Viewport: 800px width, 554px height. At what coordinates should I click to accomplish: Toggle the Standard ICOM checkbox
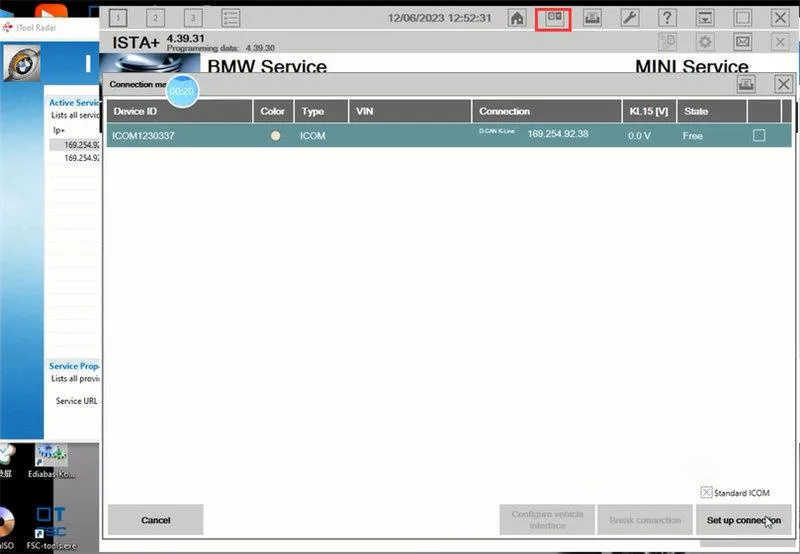pos(706,492)
